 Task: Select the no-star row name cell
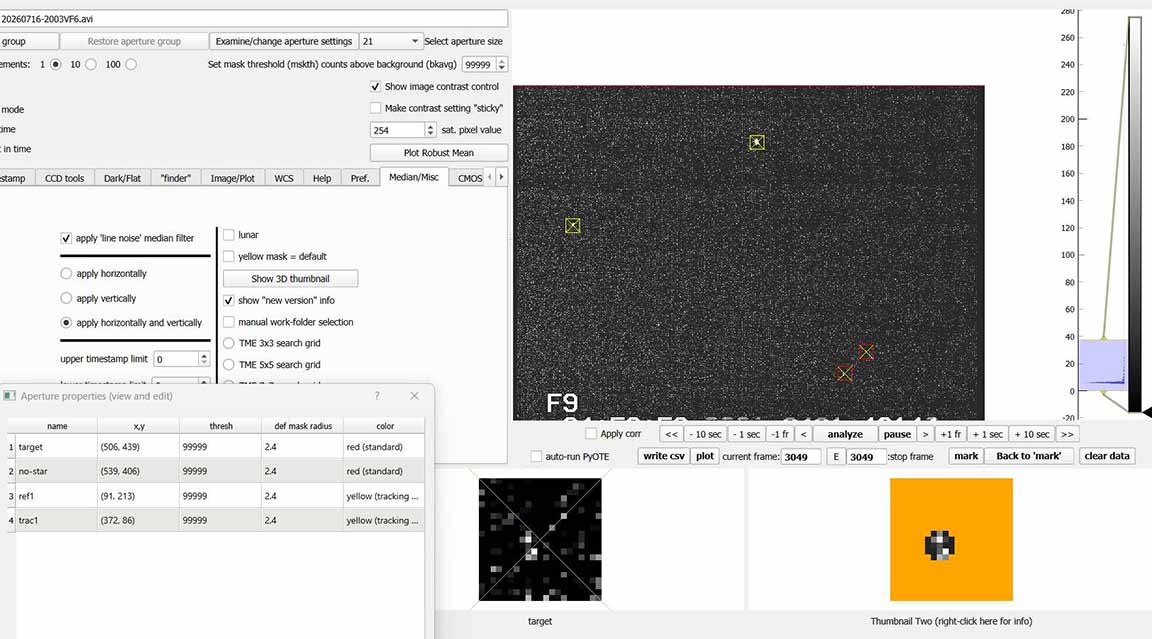(57, 471)
